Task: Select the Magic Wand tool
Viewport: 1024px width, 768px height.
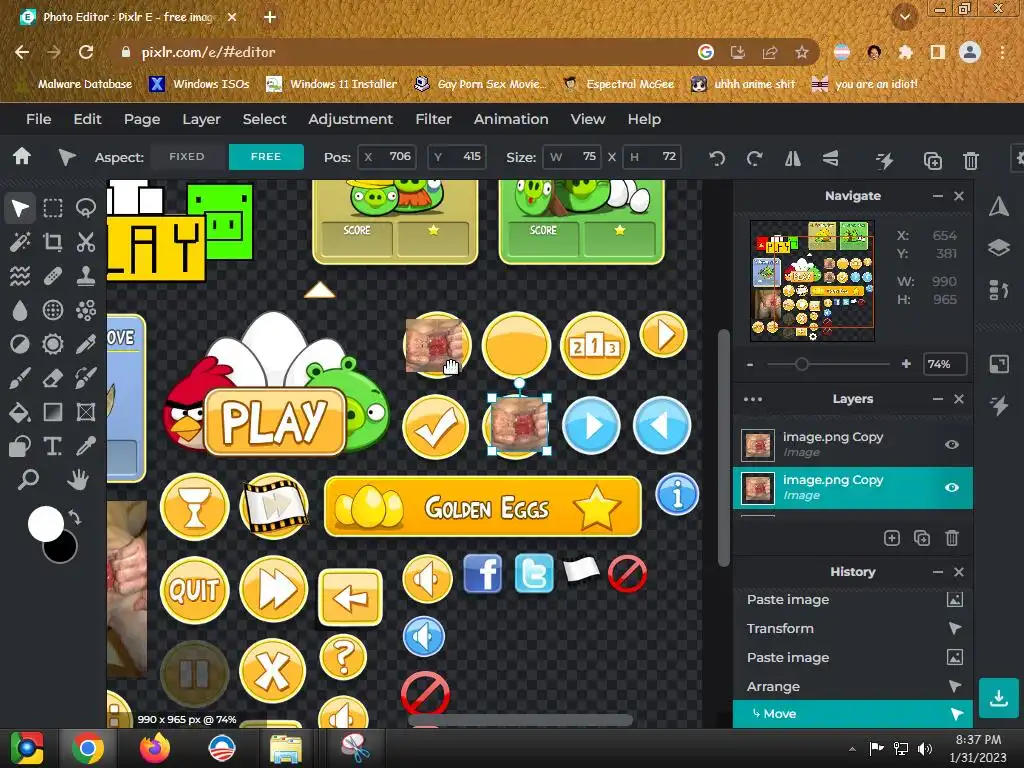Action: click(x=20, y=242)
